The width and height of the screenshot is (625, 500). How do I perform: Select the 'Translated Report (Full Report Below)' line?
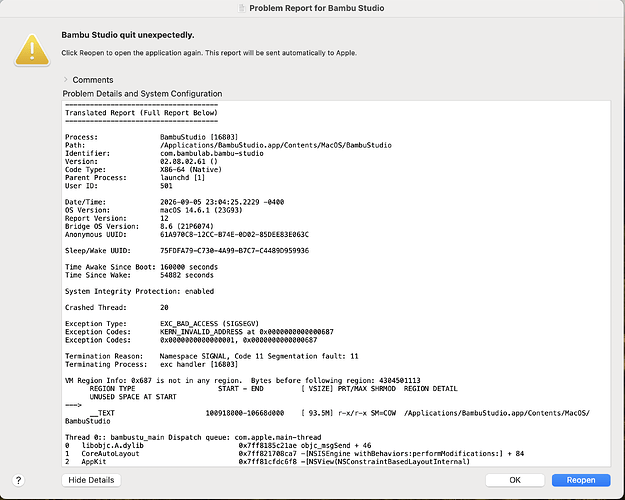(141, 113)
